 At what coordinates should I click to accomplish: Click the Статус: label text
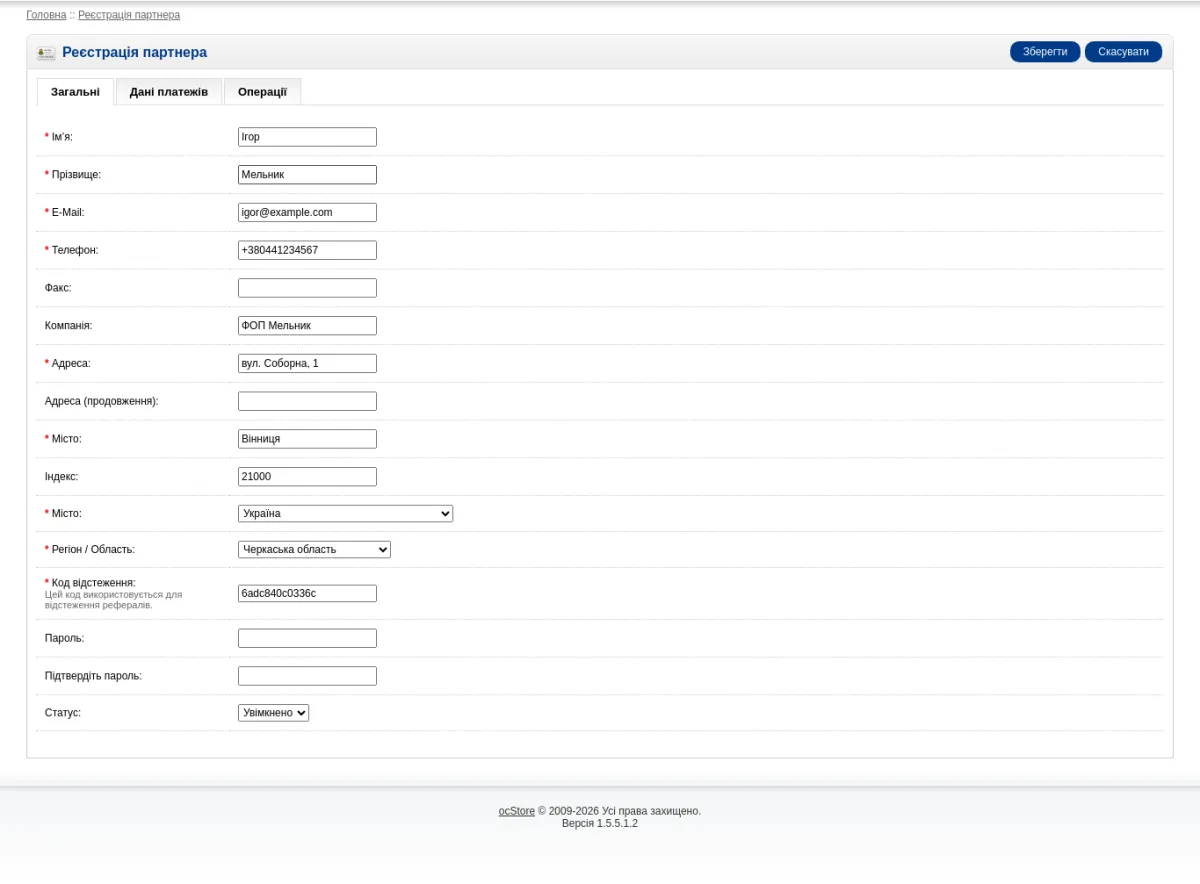[x=63, y=713]
